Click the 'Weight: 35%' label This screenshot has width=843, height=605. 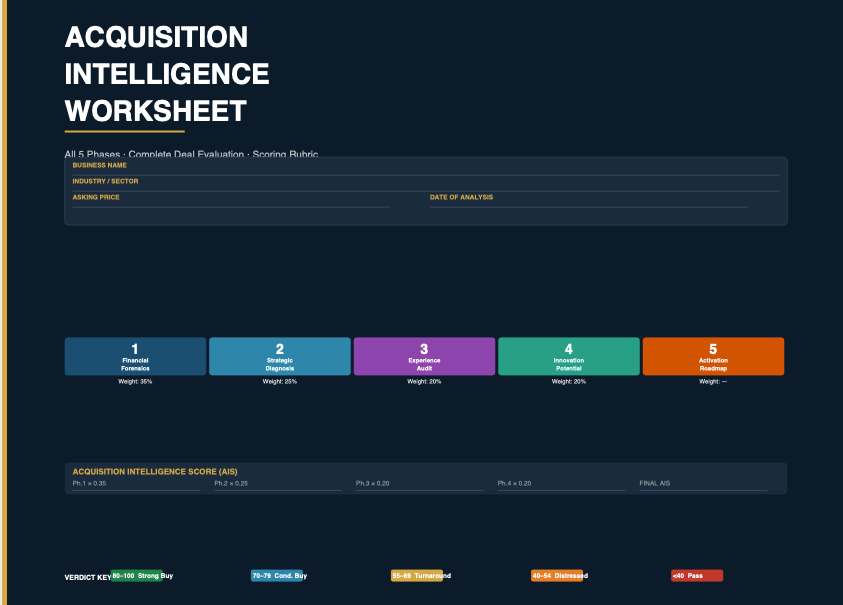[135, 381]
